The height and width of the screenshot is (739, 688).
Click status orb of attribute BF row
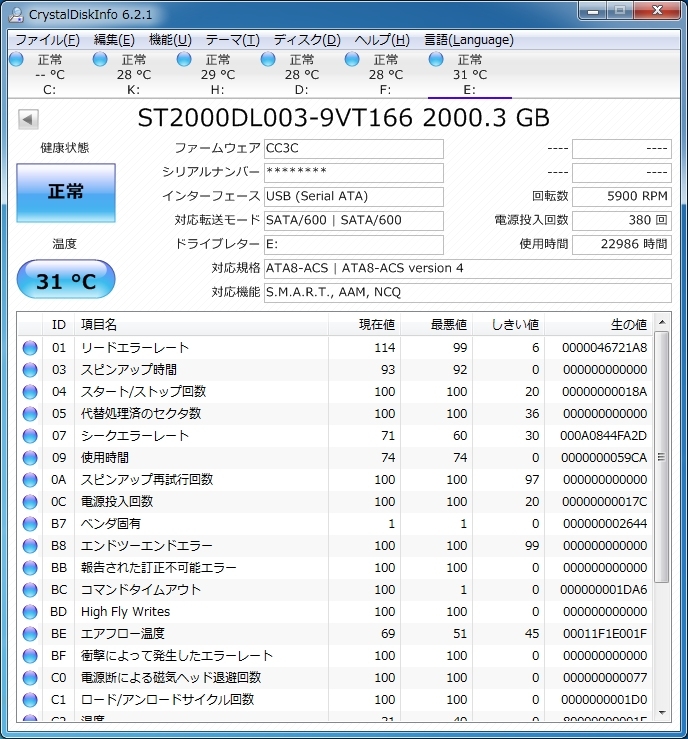tap(30, 656)
